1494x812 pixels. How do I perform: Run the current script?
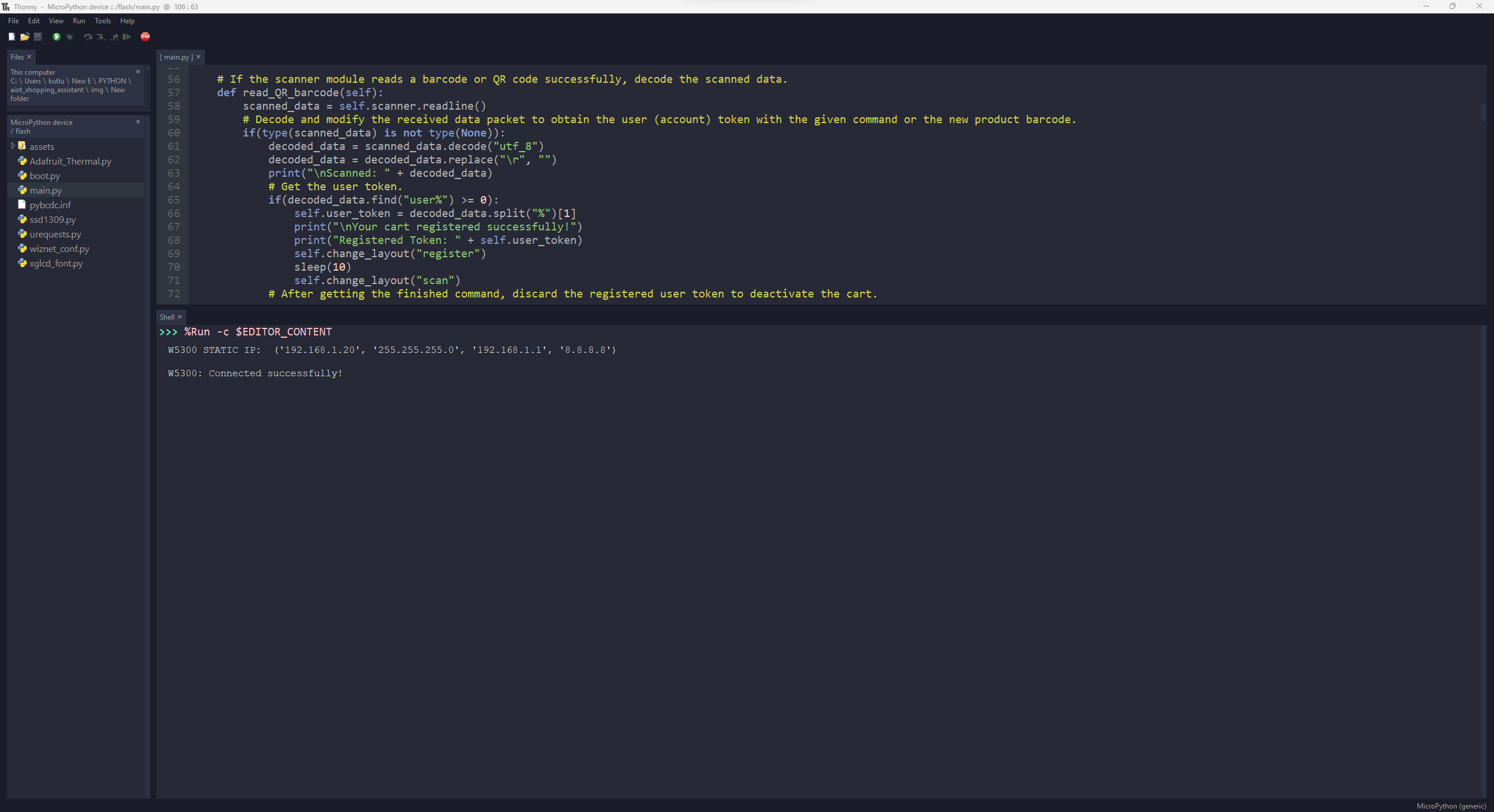coord(56,36)
